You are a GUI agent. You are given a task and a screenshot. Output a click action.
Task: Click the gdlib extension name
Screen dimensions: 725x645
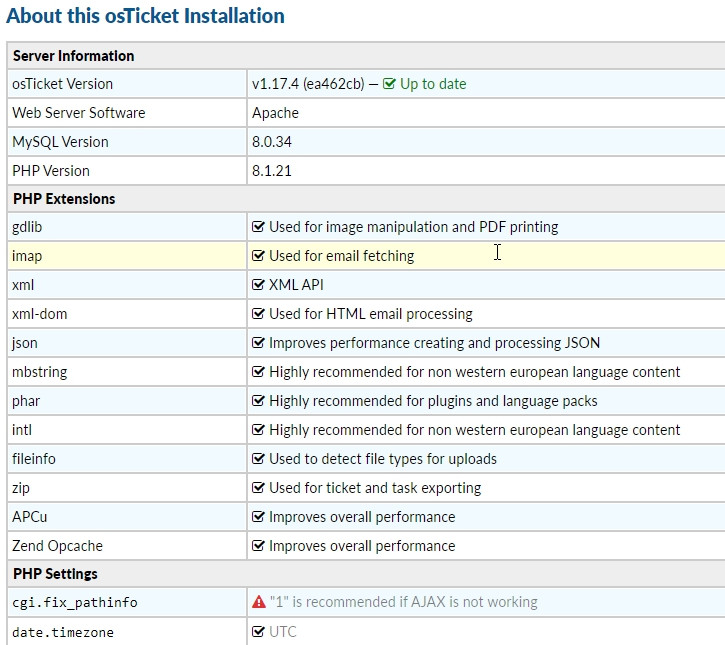(x=27, y=227)
